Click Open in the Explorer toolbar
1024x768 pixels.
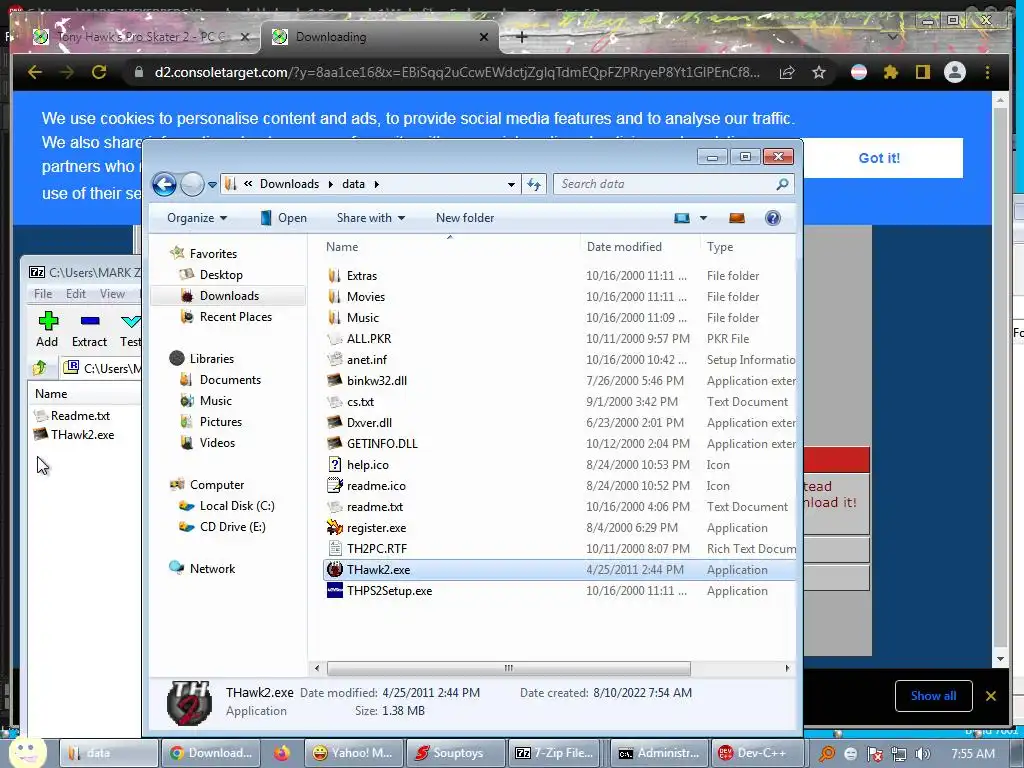[283, 218]
